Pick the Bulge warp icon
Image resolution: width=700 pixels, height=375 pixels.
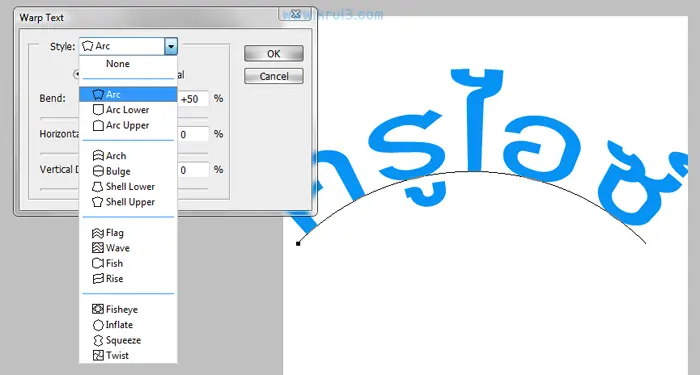point(98,171)
